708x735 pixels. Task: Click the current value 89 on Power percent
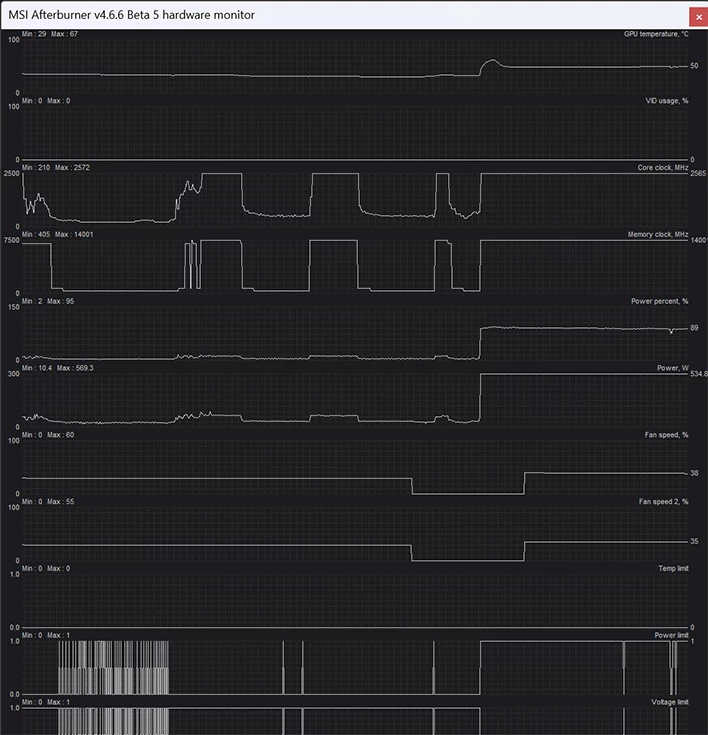694,328
